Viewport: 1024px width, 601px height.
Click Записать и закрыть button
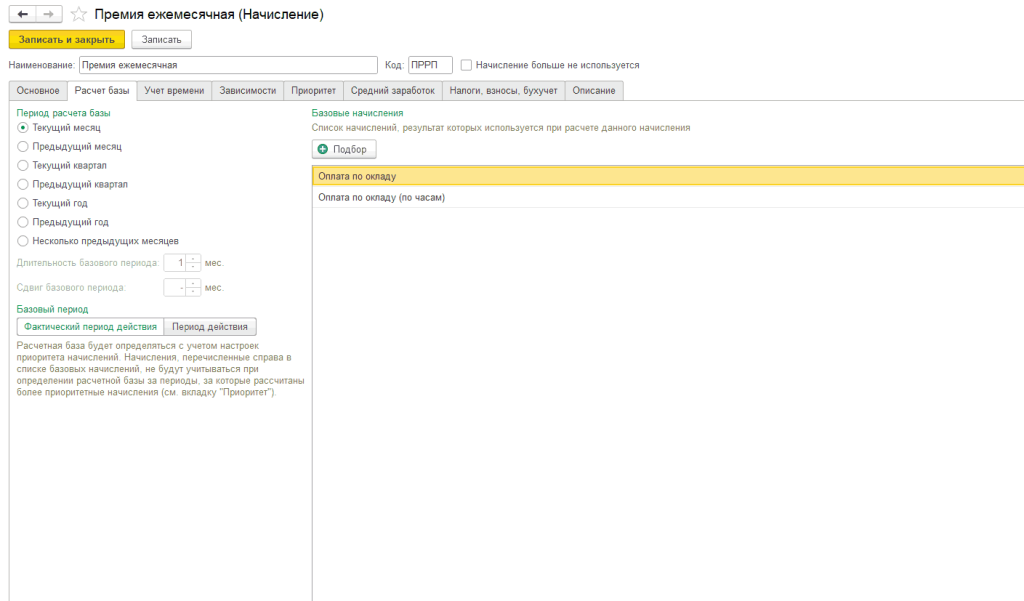[x=67, y=39]
